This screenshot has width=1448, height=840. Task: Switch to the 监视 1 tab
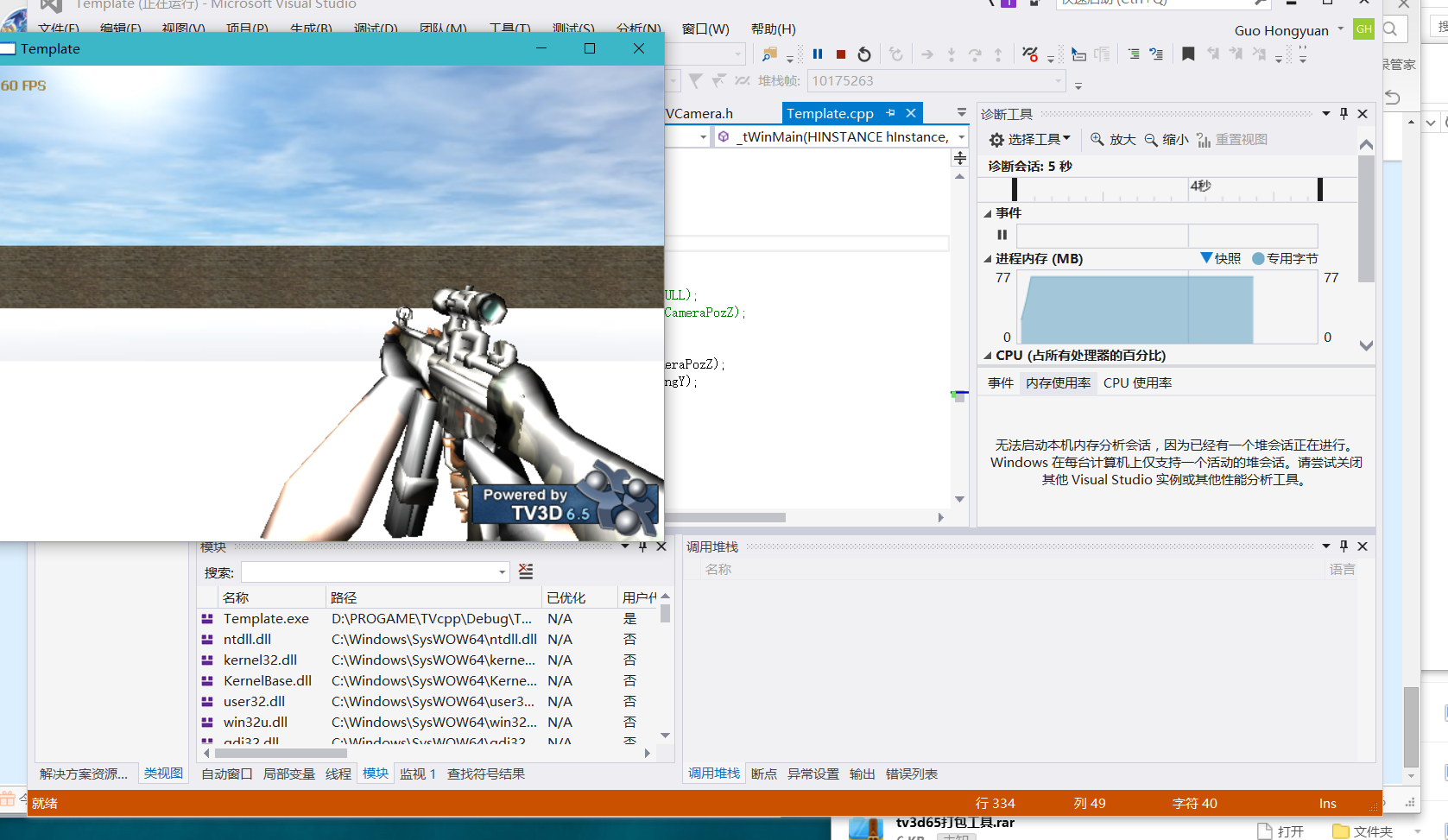click(x=418, y=774)
